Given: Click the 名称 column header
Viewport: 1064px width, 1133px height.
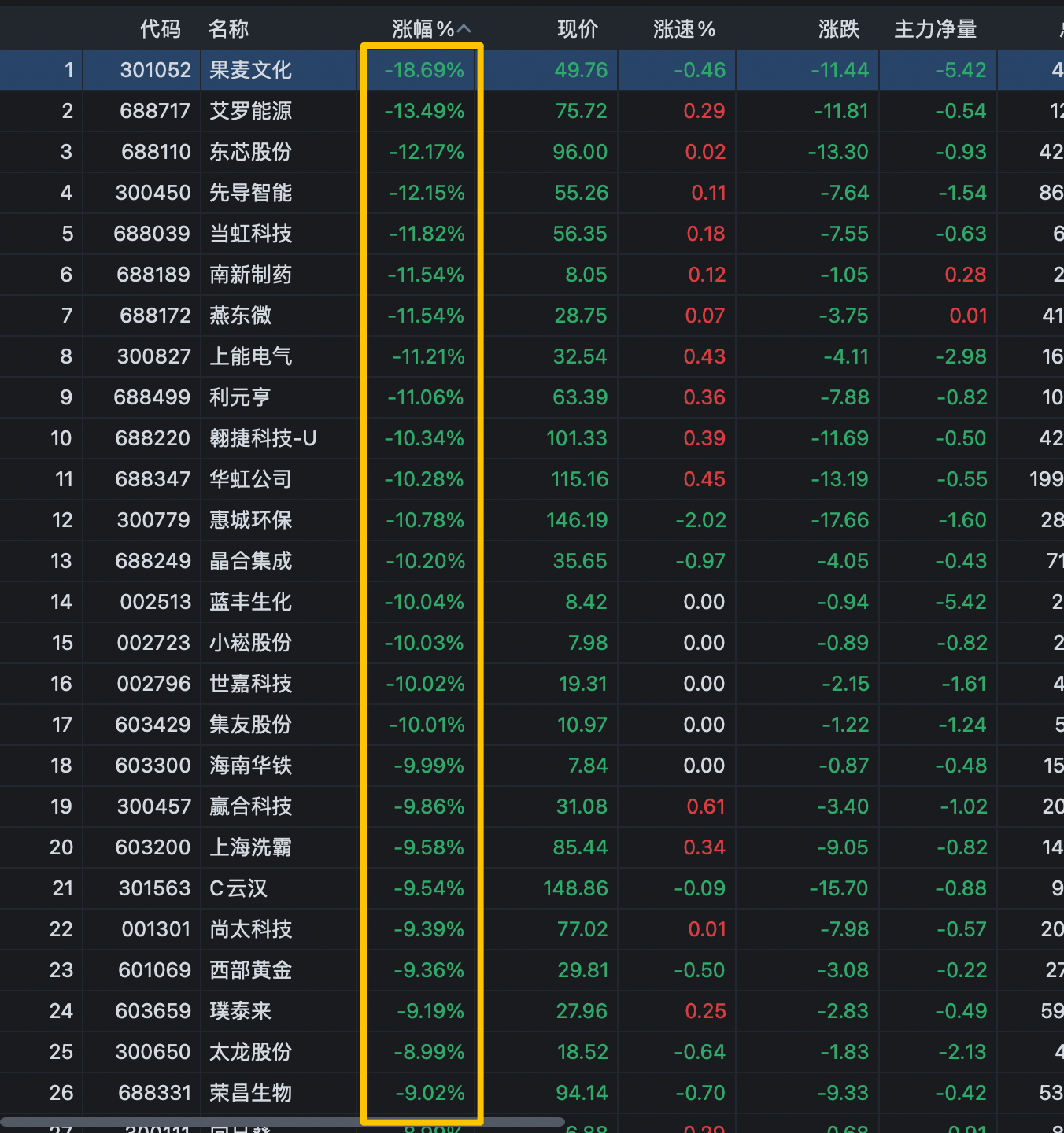Looking at the screenshot, I should click(228, 29).
